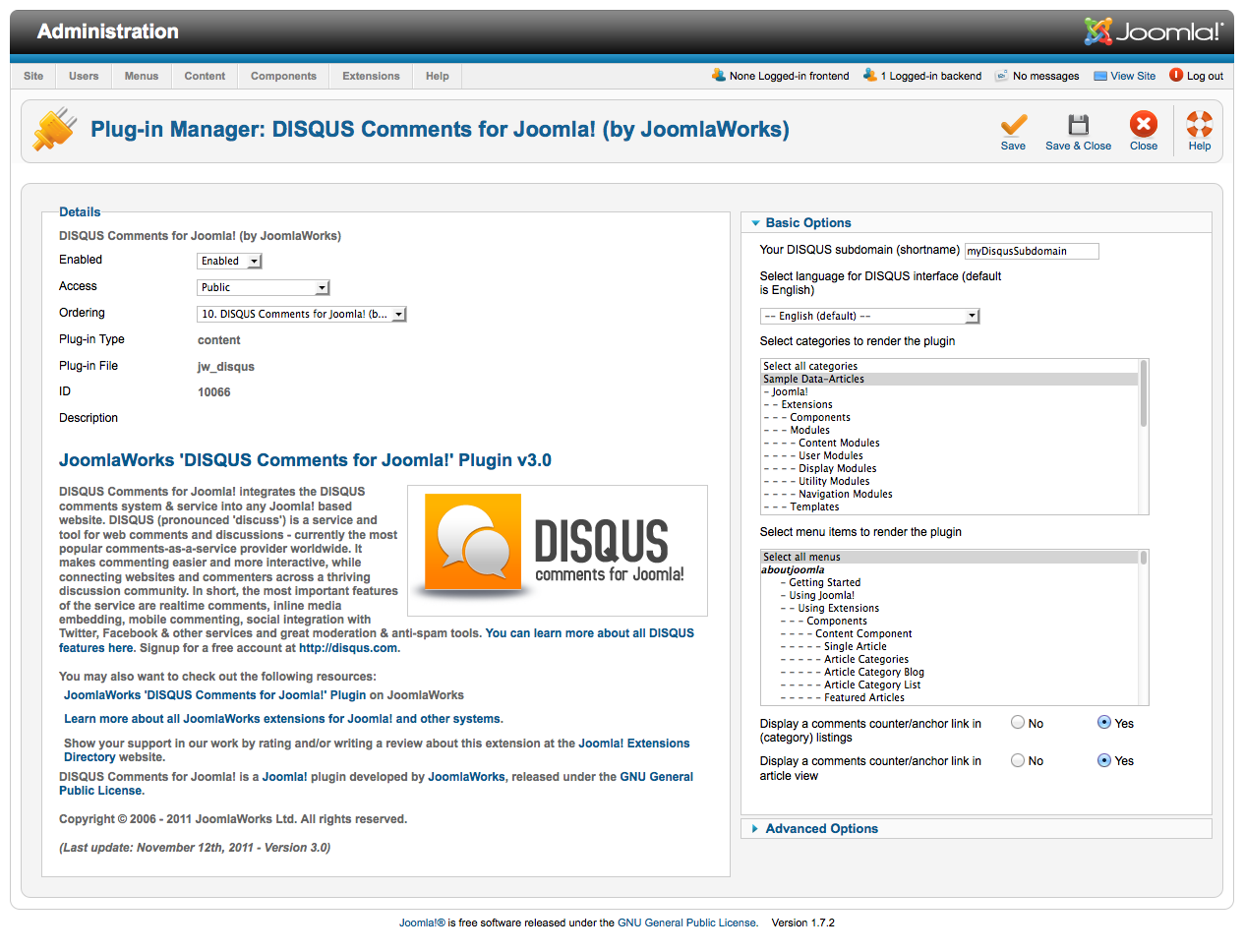Viewport: 1244px width, 952px height.
Task: Select 'Select all categories' in categories list
Action: pyautogui.click(x=949, y=366)
